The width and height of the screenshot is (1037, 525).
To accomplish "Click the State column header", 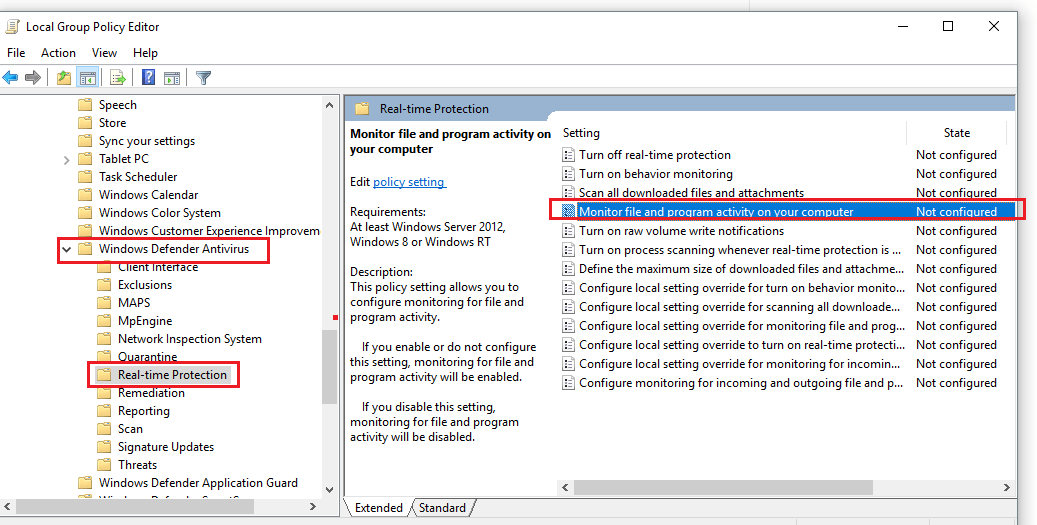I will (x=957, y=133).
